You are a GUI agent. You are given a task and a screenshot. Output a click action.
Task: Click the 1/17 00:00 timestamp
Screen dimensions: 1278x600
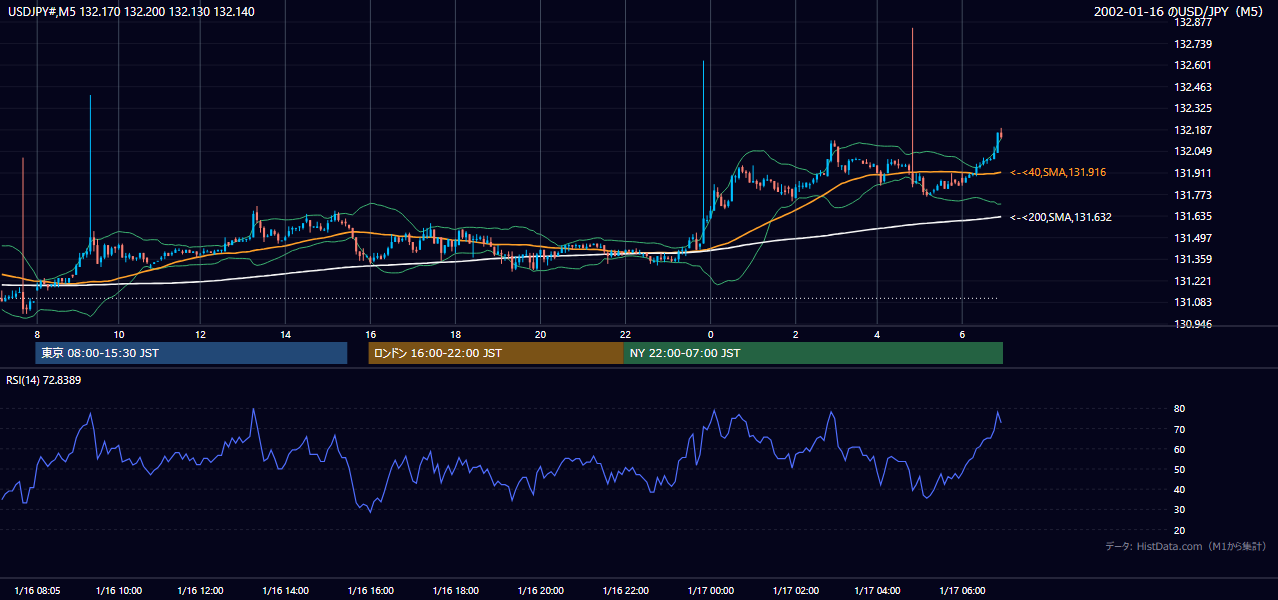[x=711, y=590]
